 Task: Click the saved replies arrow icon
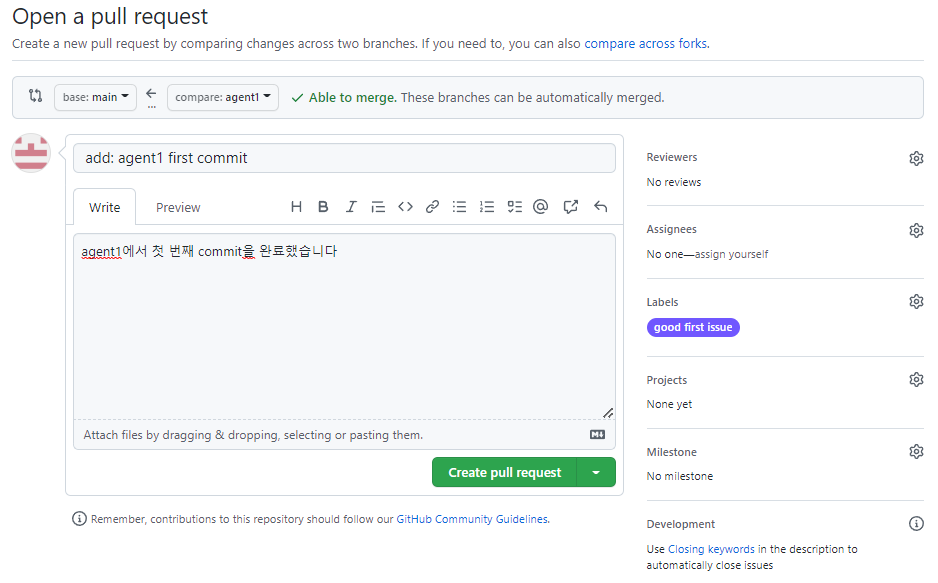tap(601, 207)
